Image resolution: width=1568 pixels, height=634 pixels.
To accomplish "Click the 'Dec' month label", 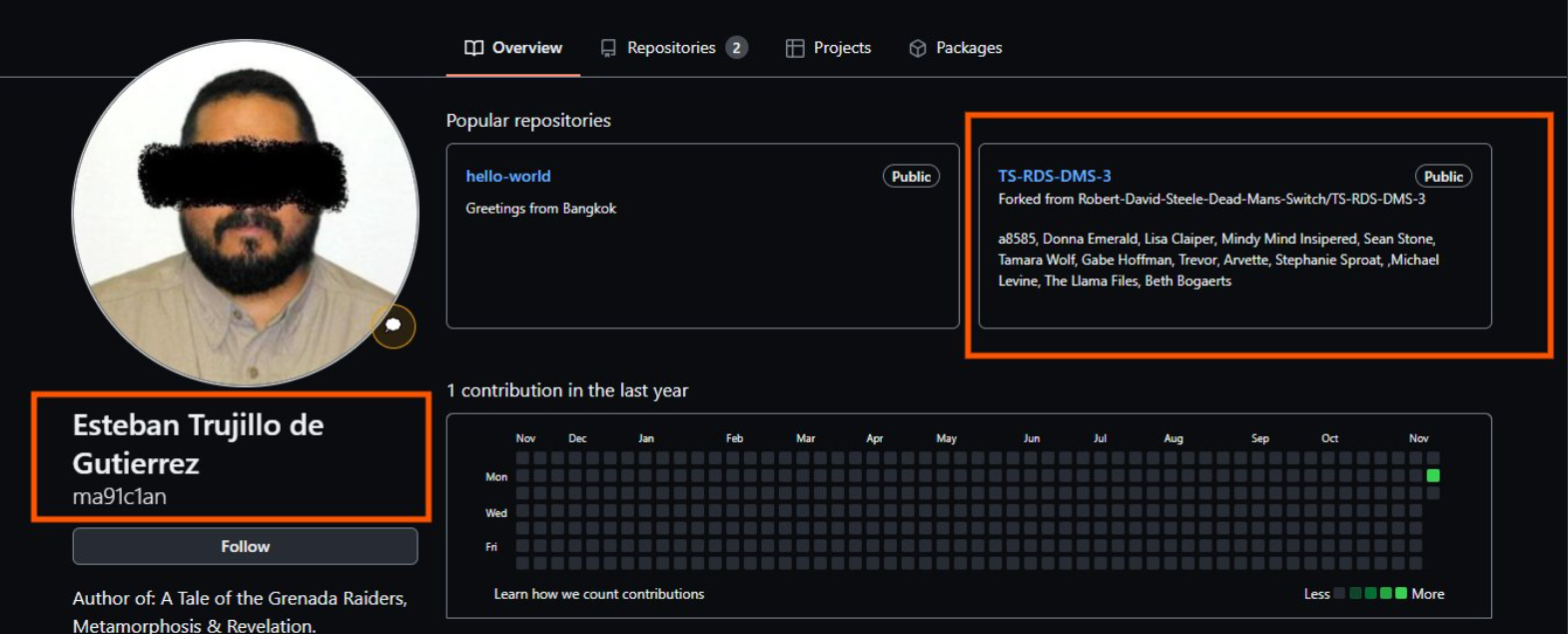I will pyautogui.click(x=577, y=438).
